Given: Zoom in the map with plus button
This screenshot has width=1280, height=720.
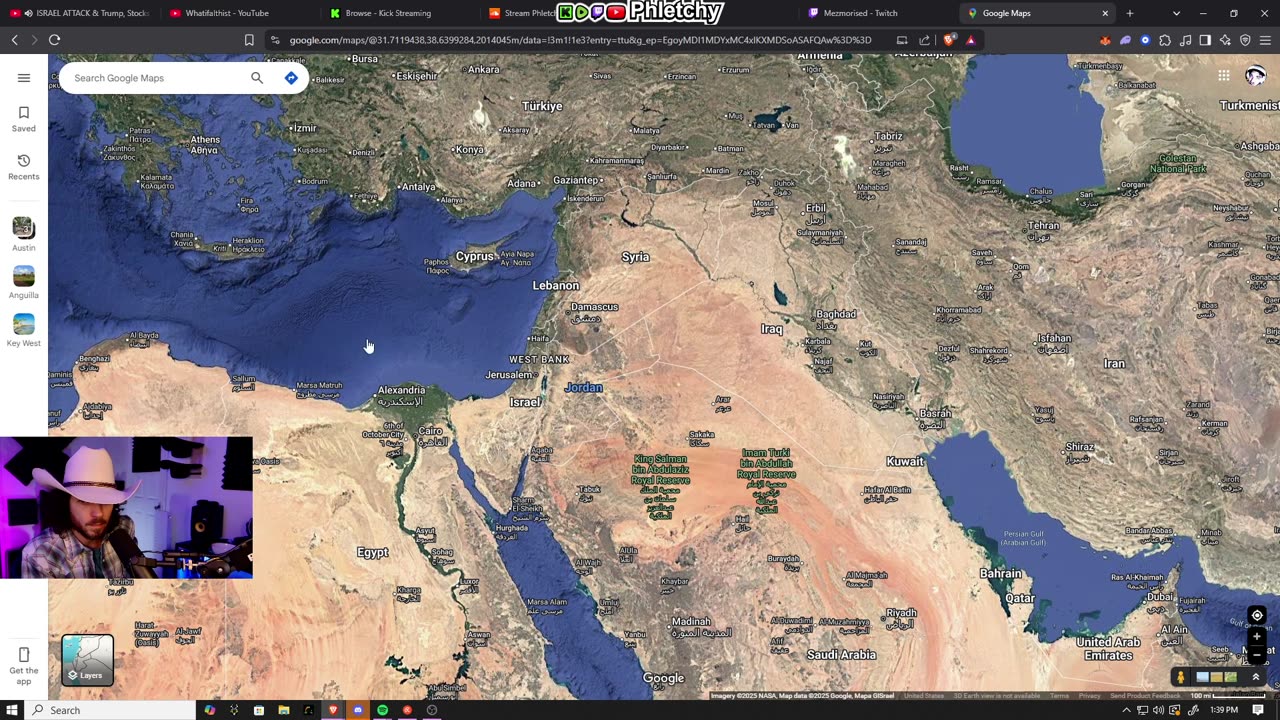Looking at the screenshot, I should click(1257, 636).
